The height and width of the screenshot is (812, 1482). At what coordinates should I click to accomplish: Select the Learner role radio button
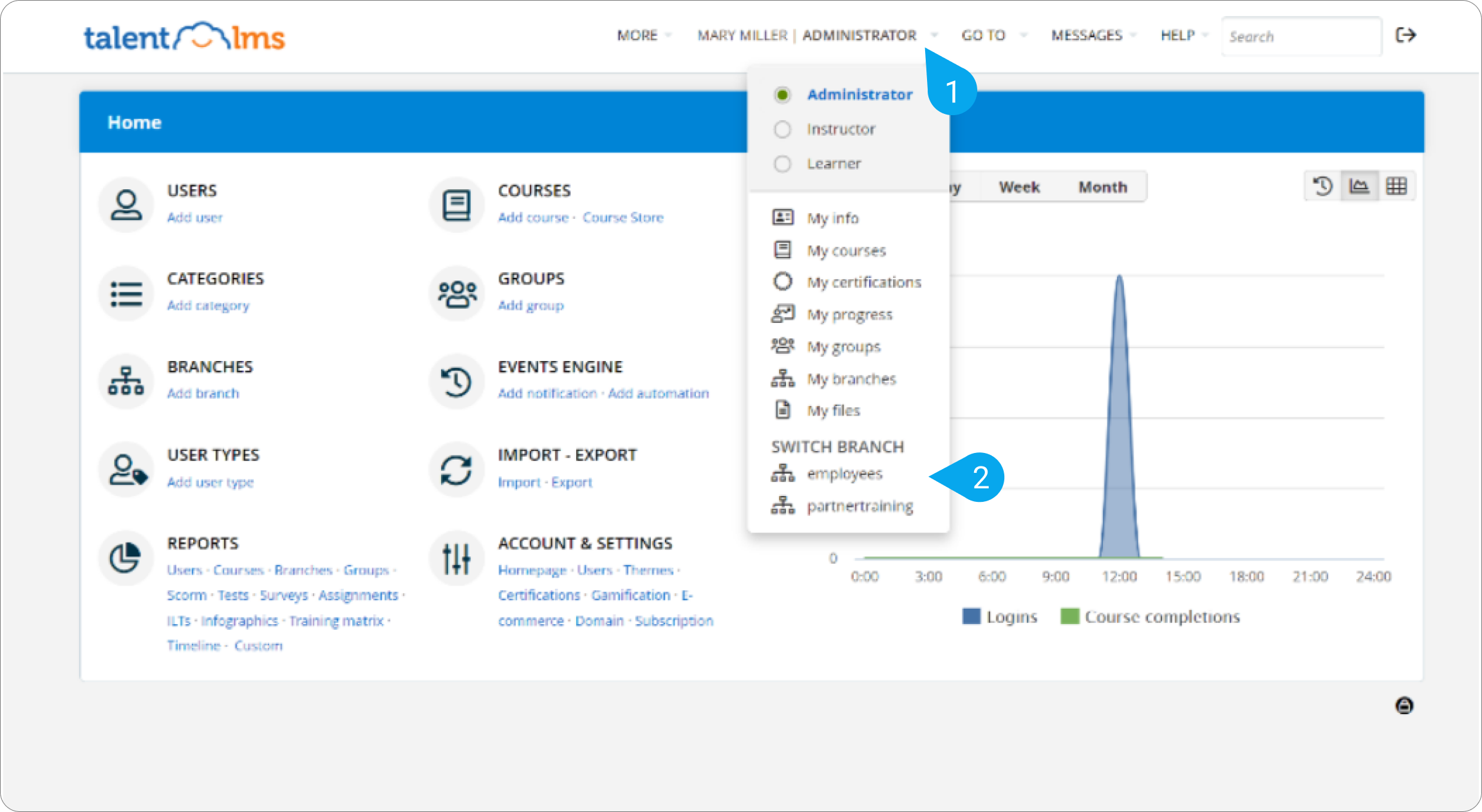click(782, 164)
